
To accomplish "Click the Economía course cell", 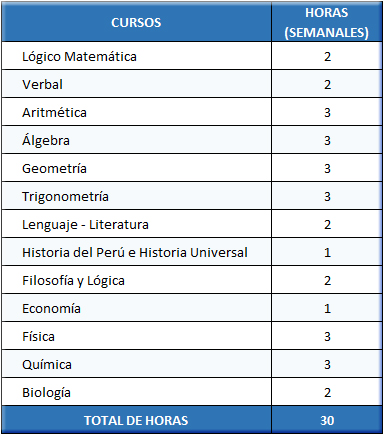I will click(x=136, y=308).
